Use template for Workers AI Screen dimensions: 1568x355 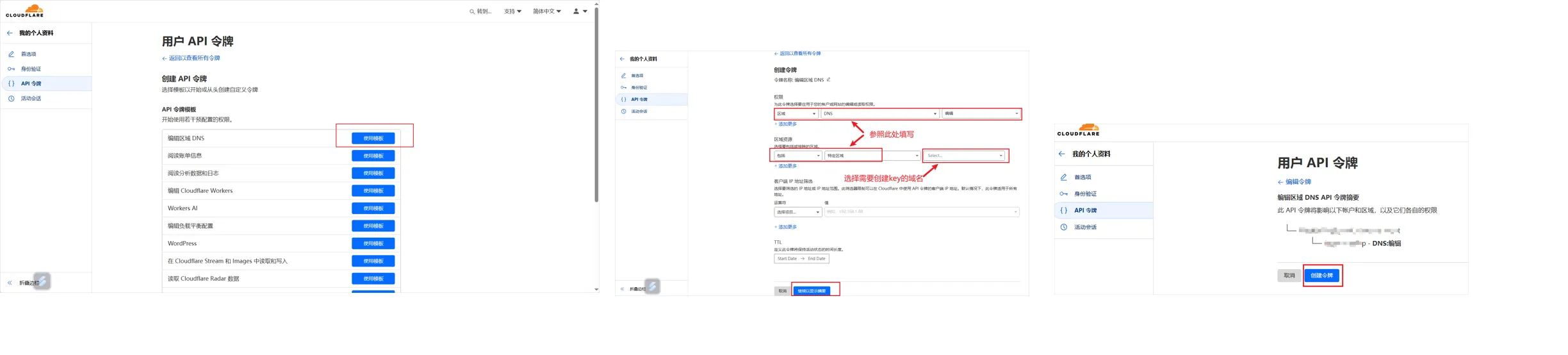pos(373,208)
